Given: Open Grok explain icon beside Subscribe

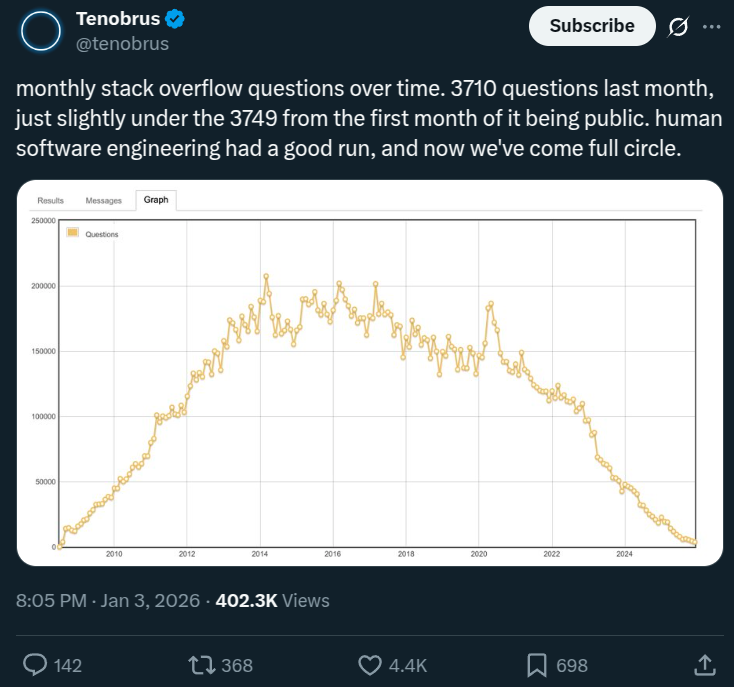Looking at the screenshot, I should click(x=678, y=27).
